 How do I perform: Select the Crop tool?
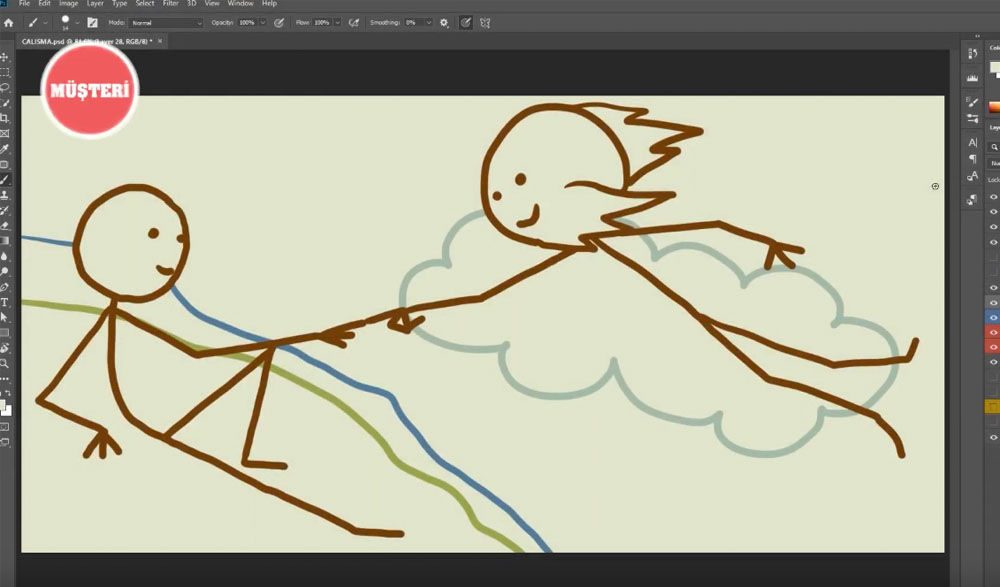pyautogui.click(x=4, y=118)
